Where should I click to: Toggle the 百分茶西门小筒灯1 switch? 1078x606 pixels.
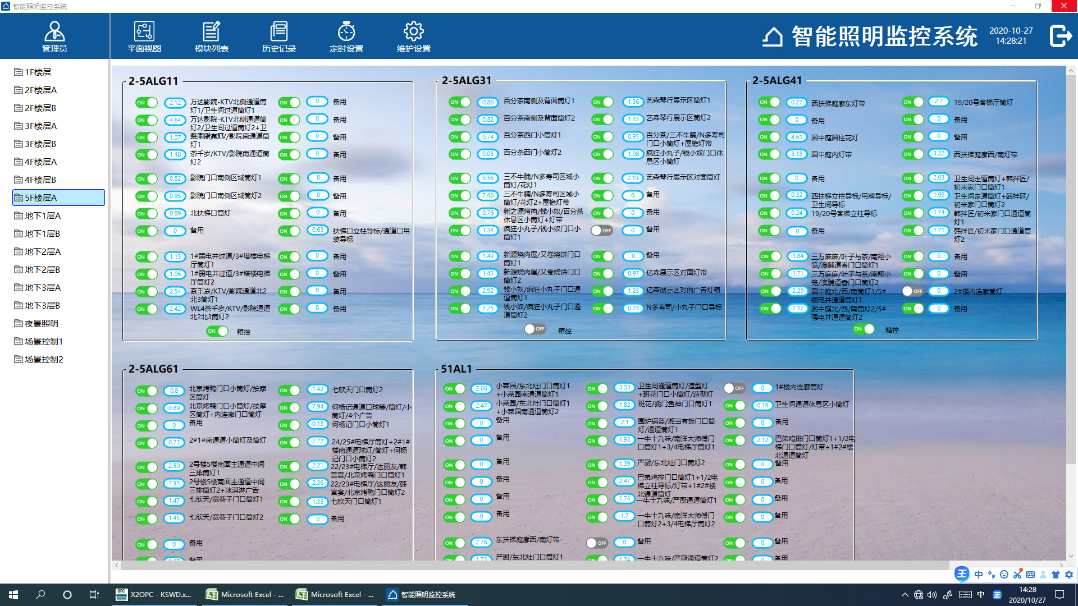pos(459,136)
